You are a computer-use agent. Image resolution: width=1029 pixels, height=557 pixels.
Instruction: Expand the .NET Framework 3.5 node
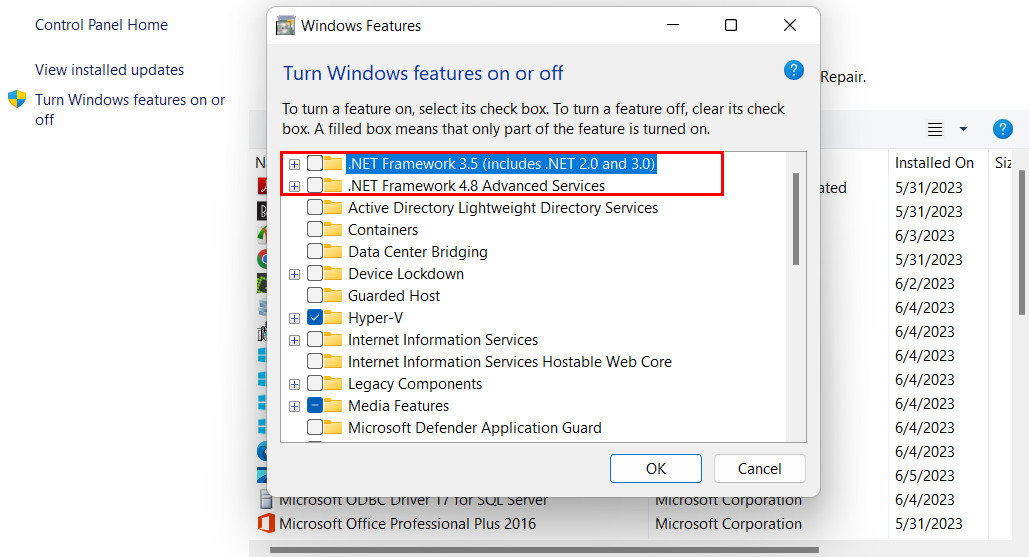coord(295,164)
